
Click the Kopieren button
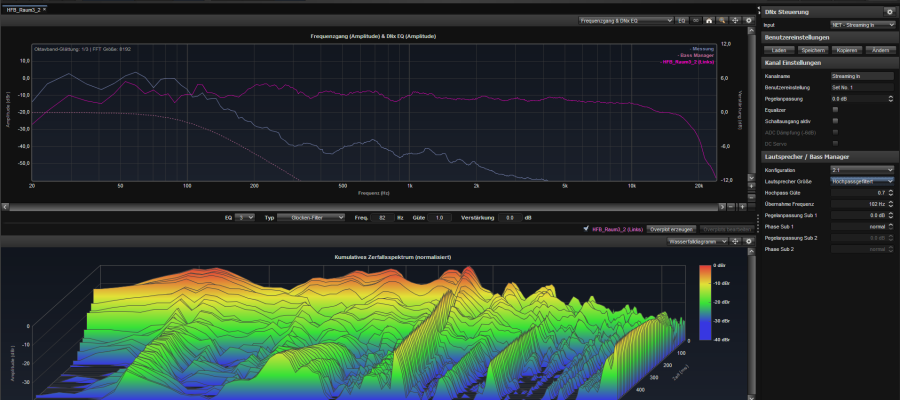(847, 50)
